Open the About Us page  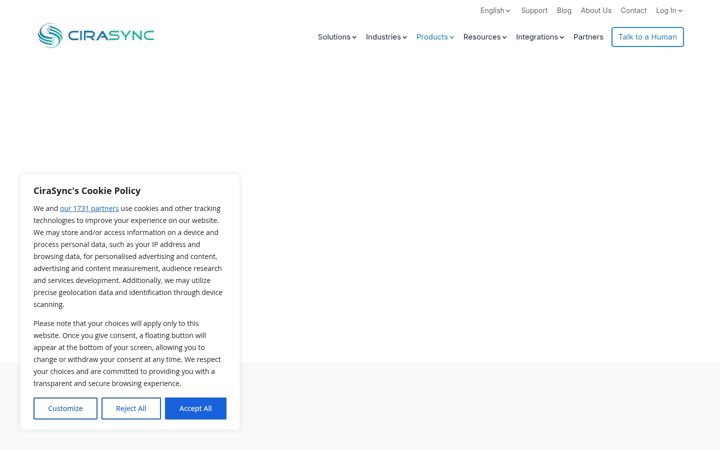point(596,11)
